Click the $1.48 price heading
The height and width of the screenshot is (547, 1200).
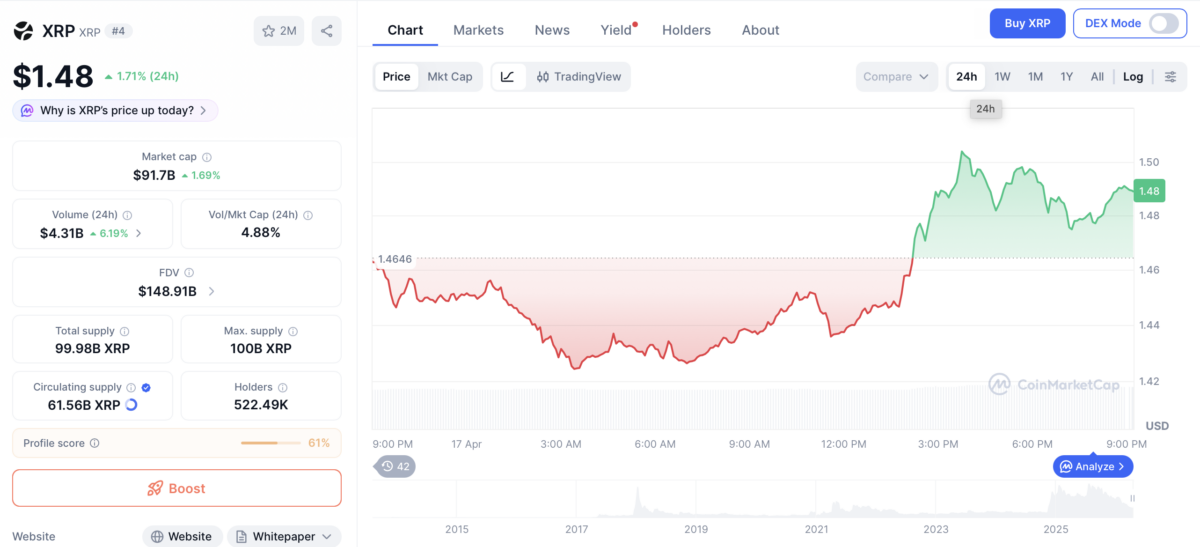coord(53,76)
